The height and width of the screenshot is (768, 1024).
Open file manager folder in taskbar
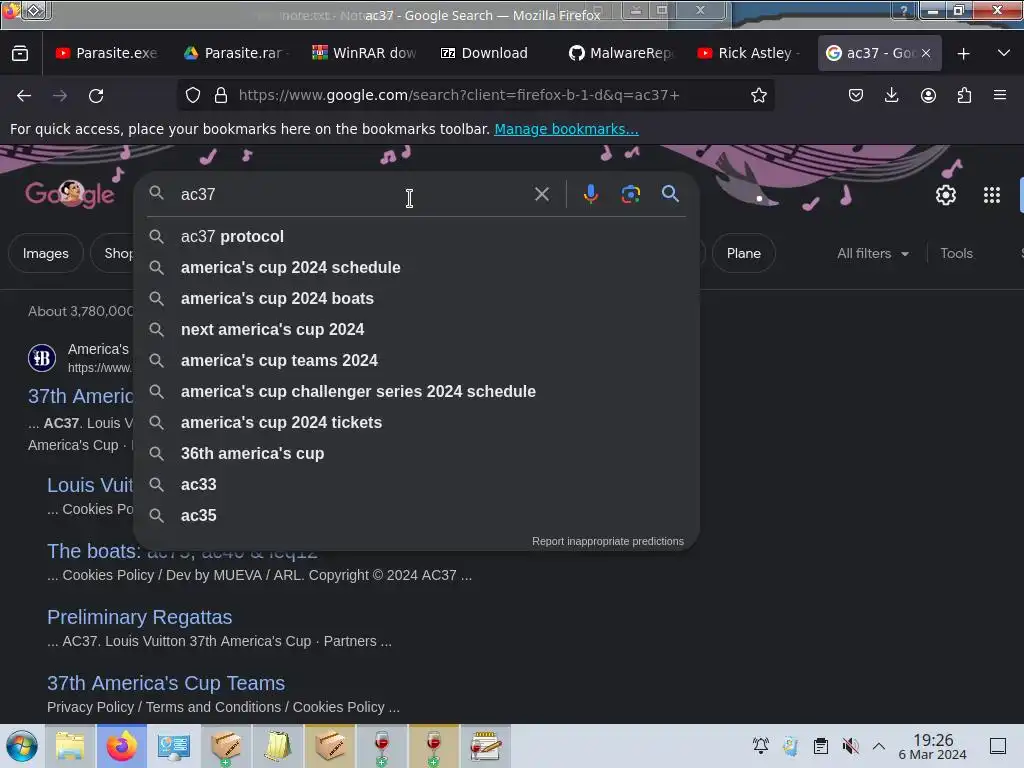(x=70, y=746)
